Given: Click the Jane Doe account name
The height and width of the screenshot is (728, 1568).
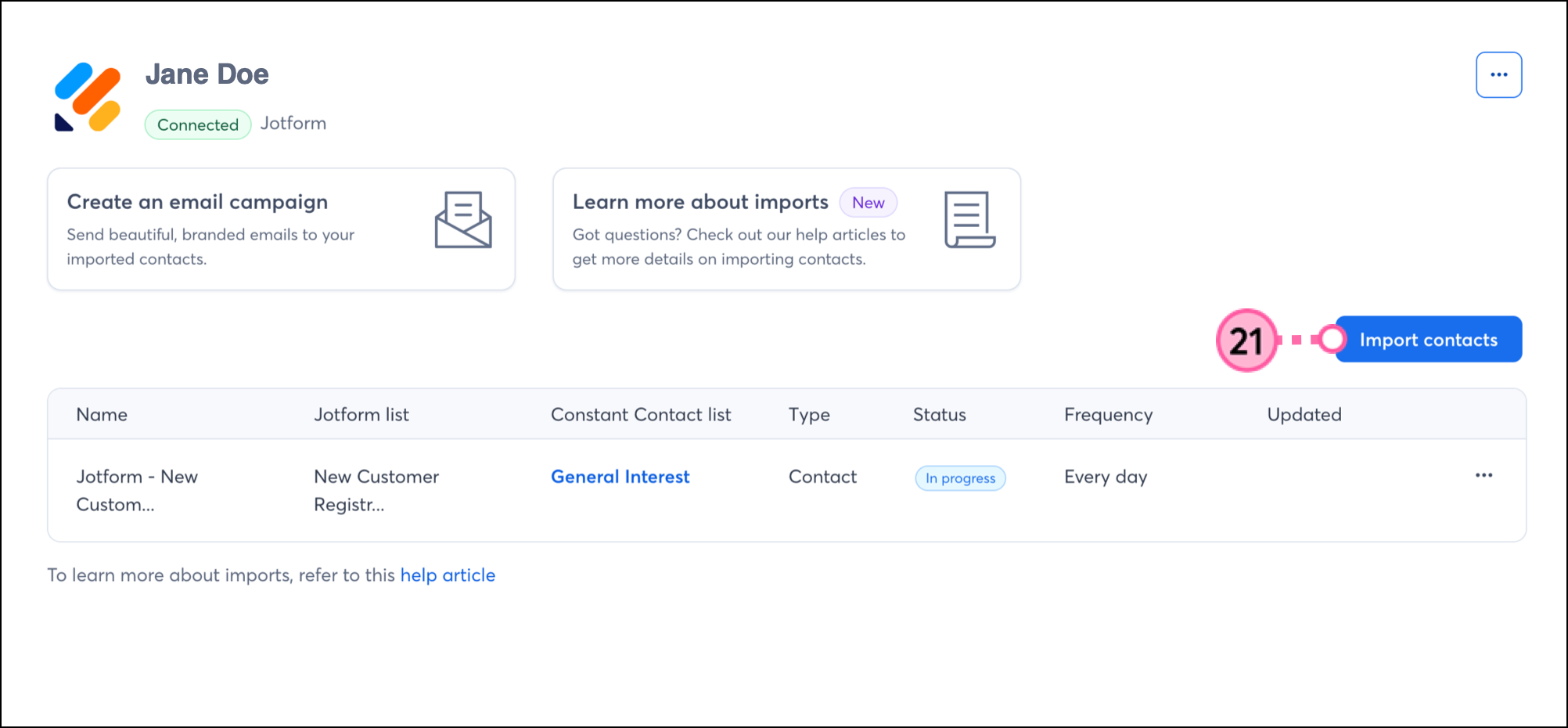Looking at the screenshot, I should (207, 74).
